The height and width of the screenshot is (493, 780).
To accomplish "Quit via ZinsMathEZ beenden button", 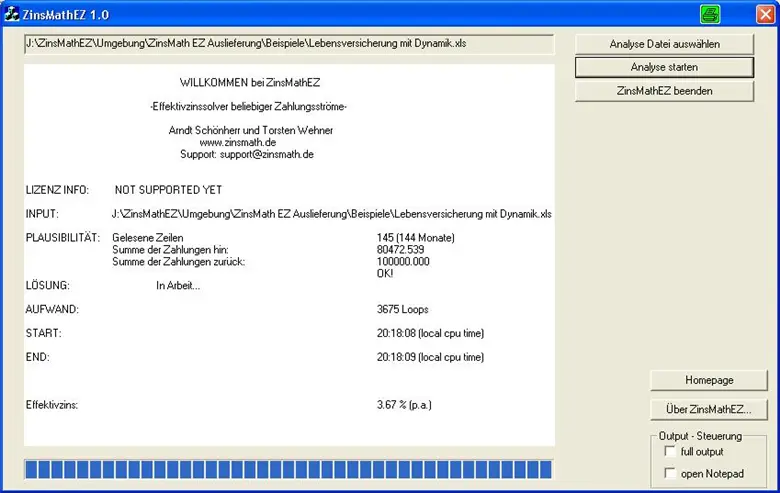I will [x=664, y=91].
